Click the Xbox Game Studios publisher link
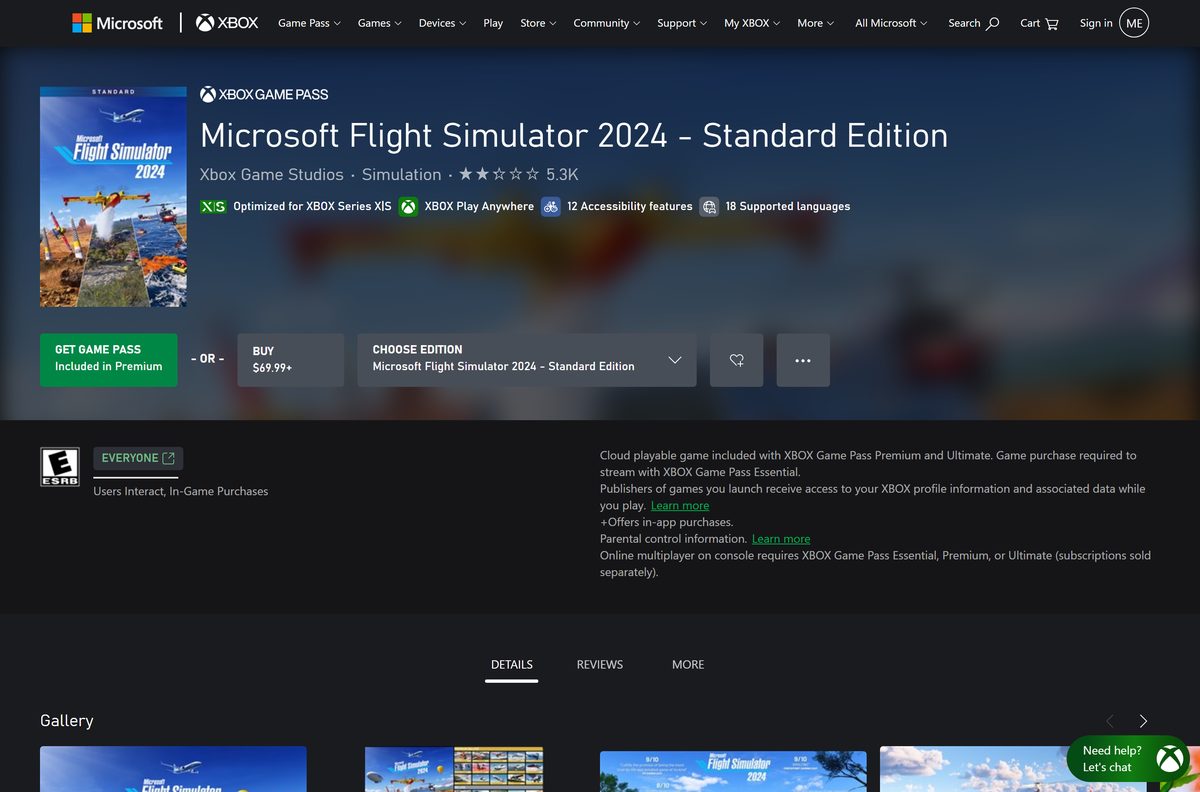This screenshot has height=792, width=1200. (272, 174)
